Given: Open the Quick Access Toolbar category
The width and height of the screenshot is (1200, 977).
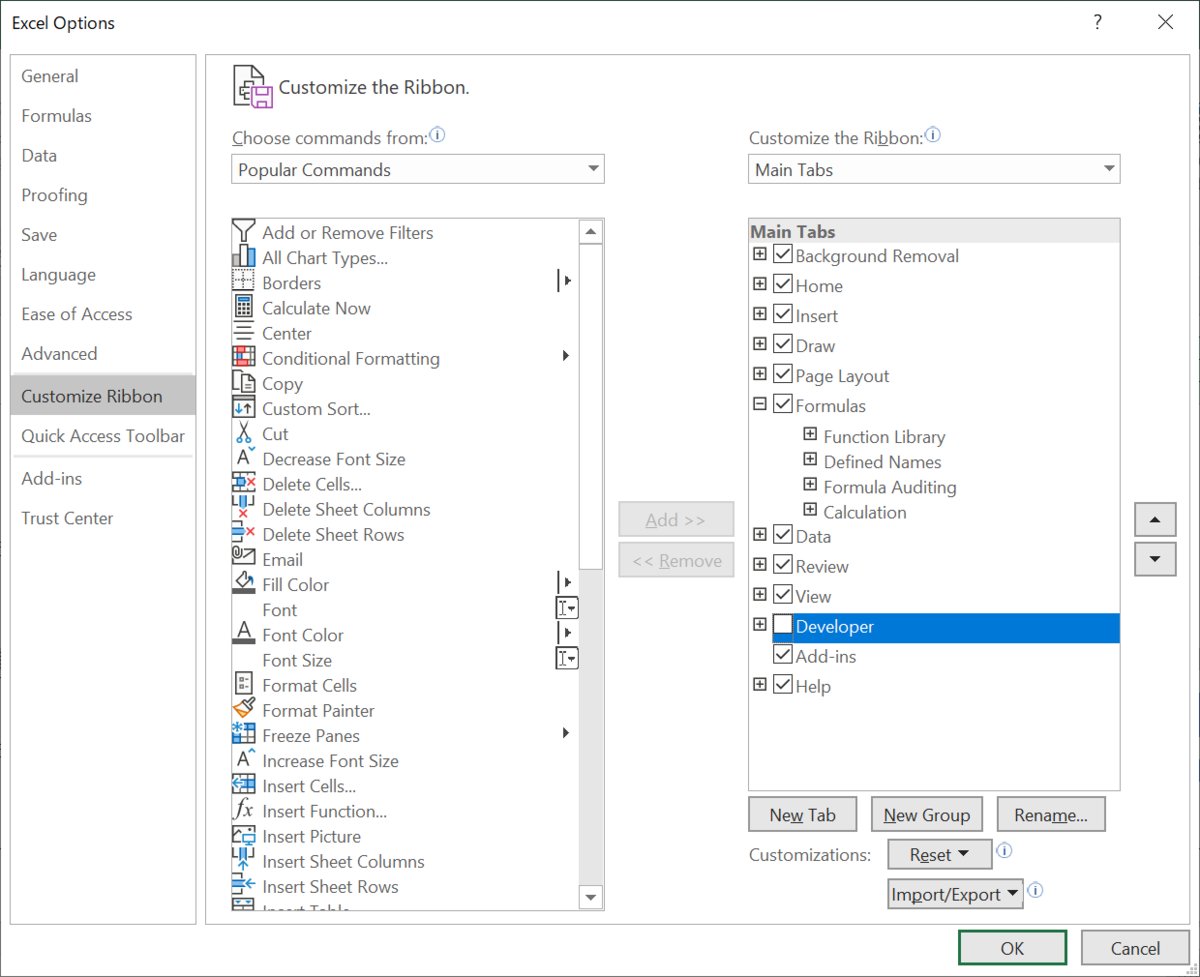Looking at the screenshot, I should 103,435.
